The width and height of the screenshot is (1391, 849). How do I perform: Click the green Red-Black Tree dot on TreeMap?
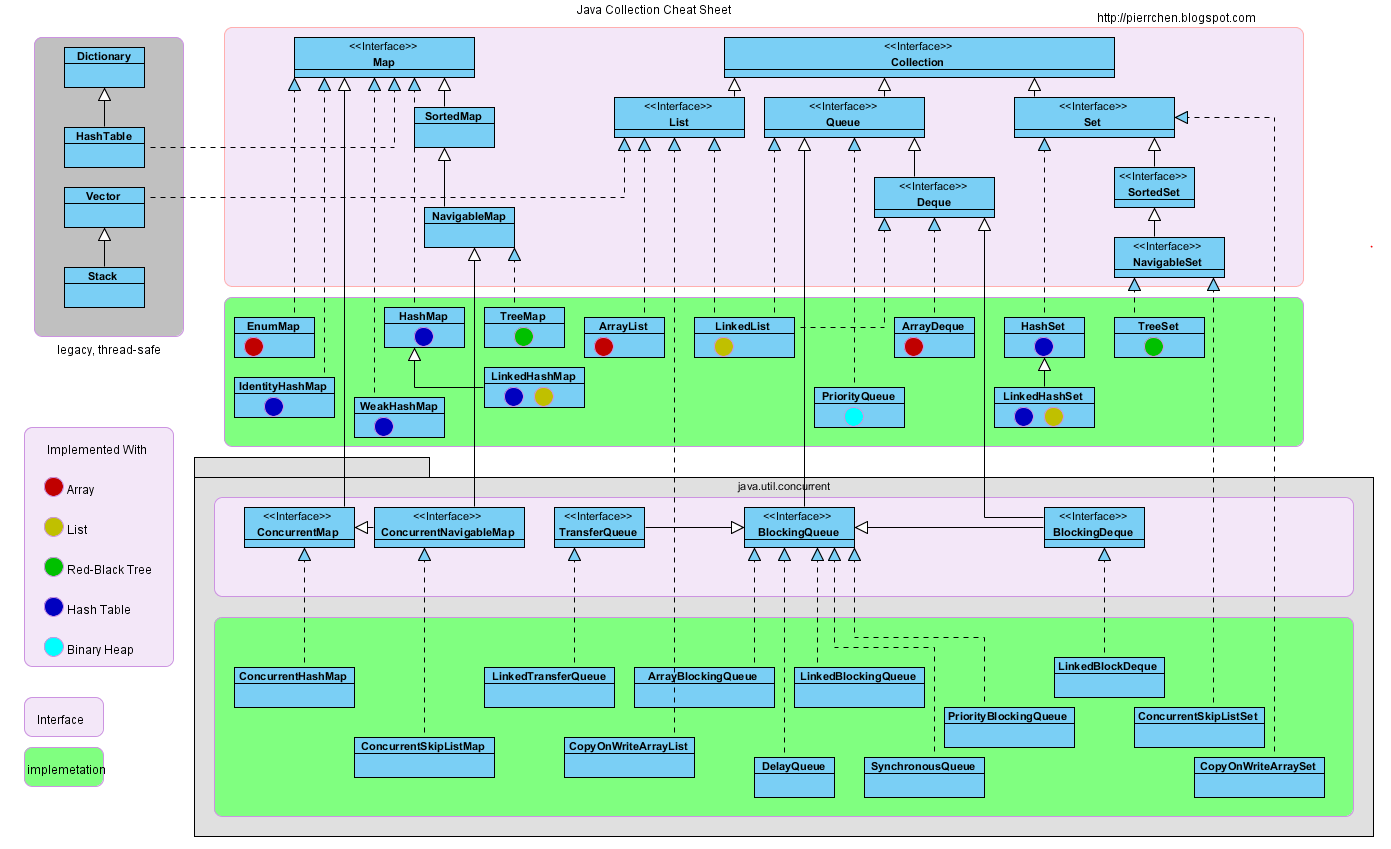tap(523, 337)
